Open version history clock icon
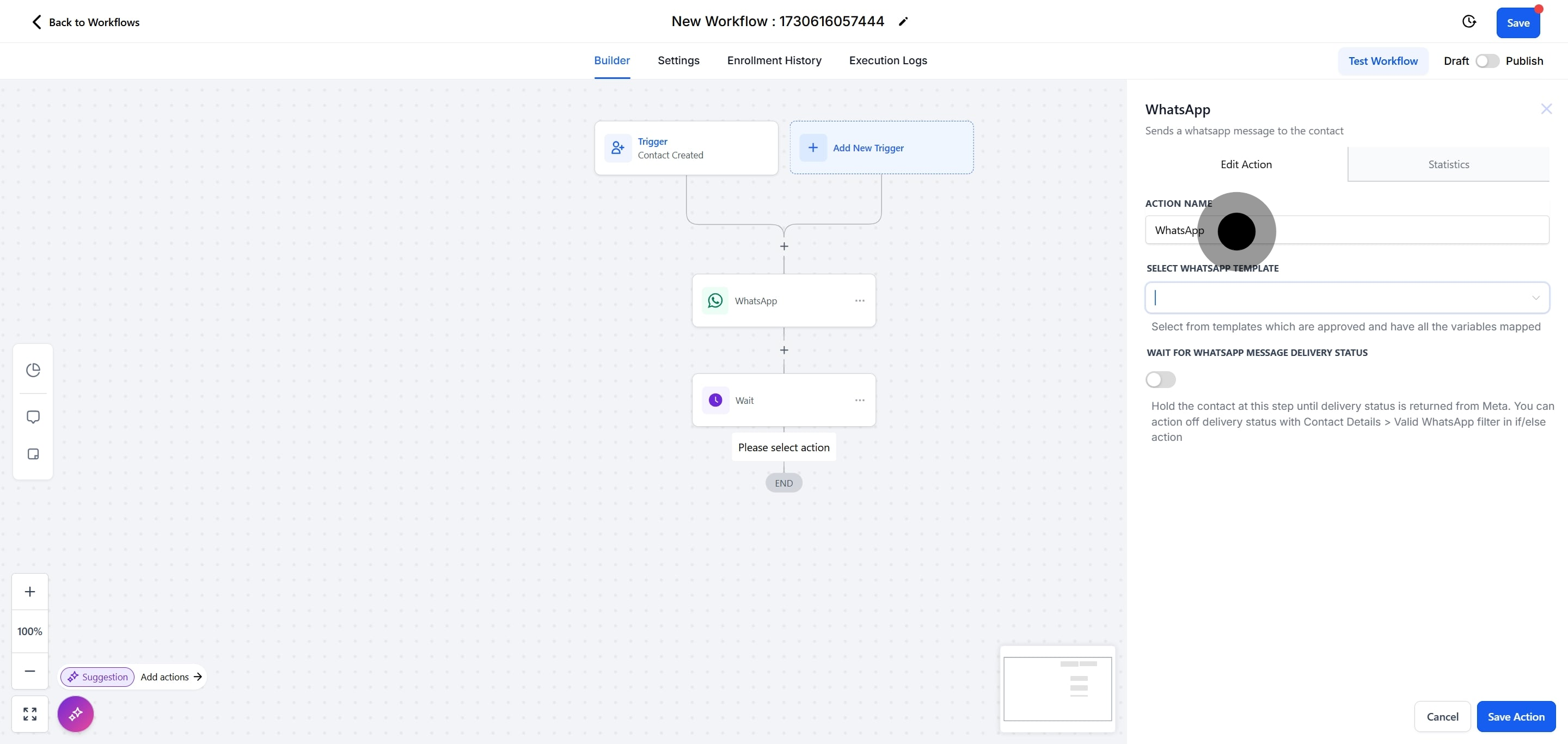This screenshot has width=1568, height=744. point(1469,22)
